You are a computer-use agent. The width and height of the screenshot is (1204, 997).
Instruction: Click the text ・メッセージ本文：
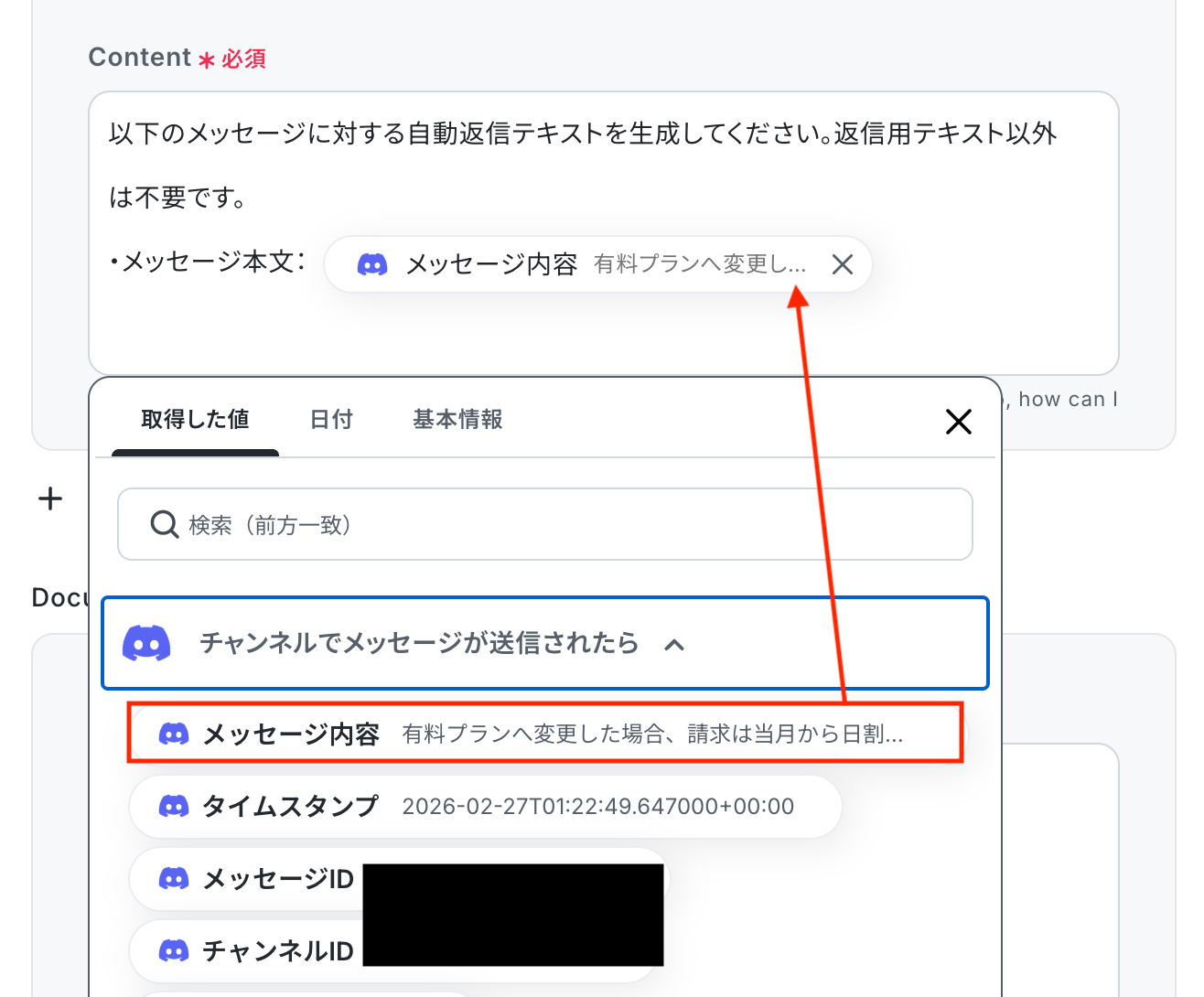coord(208,262)
